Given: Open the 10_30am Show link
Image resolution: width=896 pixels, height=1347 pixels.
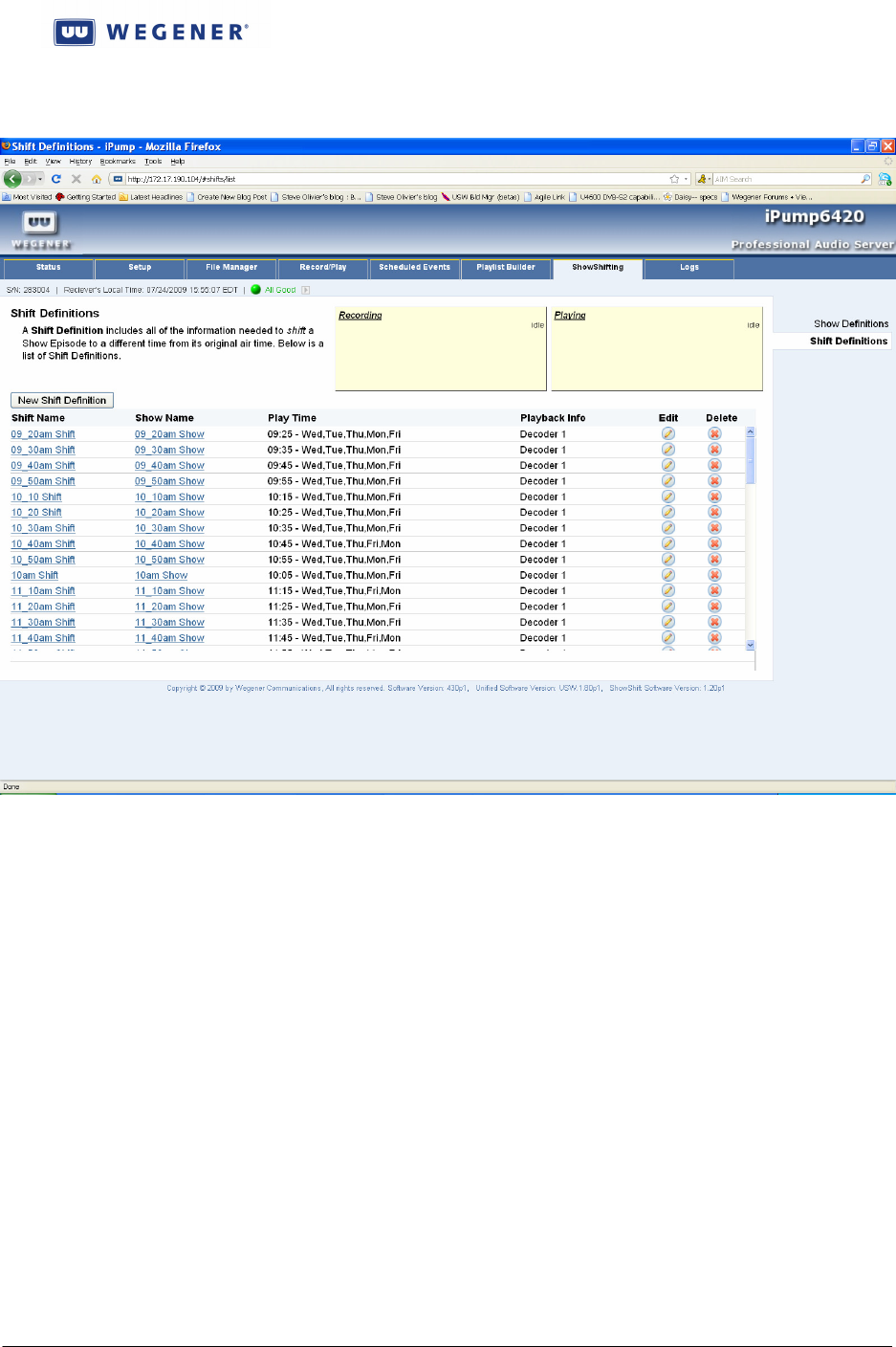Looking at the screenshot, I should tap(169, 528).
